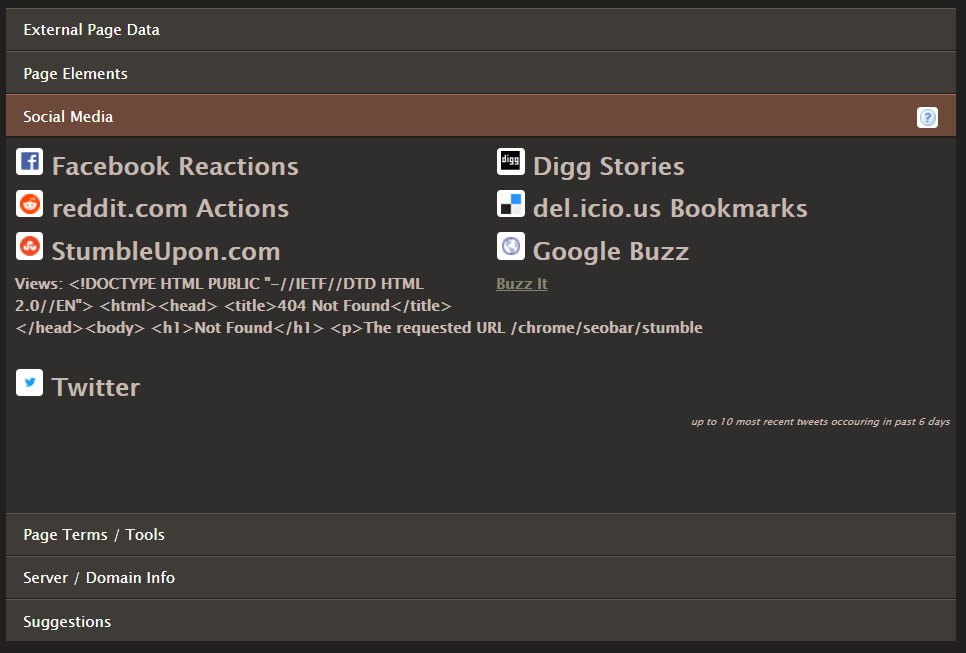This screenshot has width=966, height=653.
Task: Collapse the Social Media section header
Action: (68, 117)
